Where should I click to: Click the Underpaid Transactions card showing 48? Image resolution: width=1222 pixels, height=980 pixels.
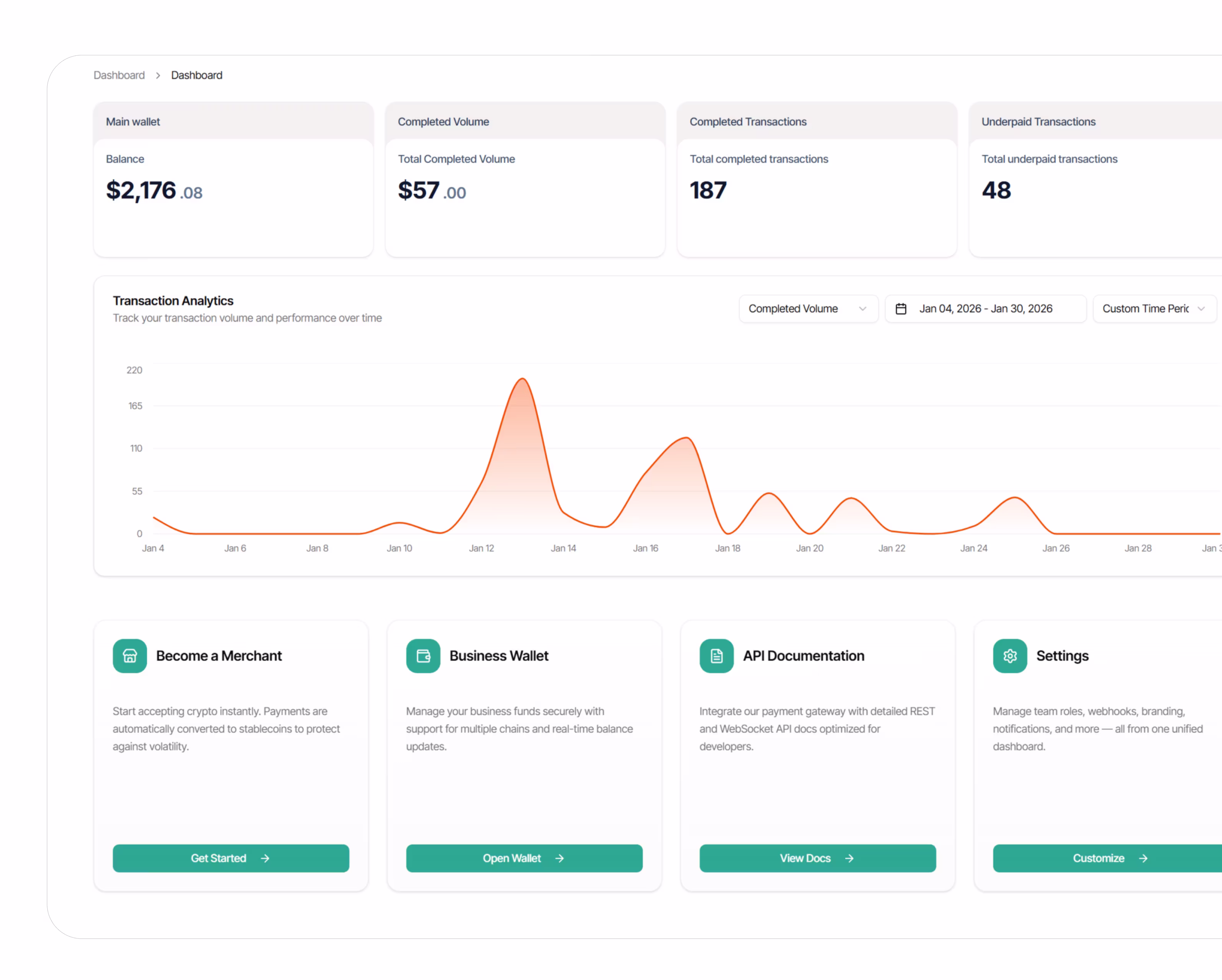(x=1096, y=179)
